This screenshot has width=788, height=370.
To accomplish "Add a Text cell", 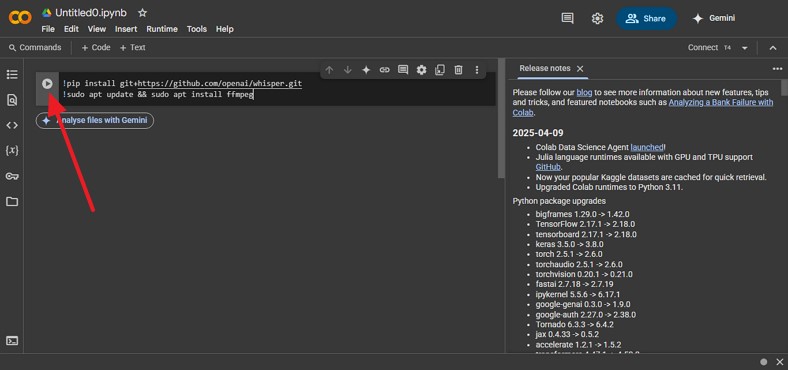I will [133, 48].
